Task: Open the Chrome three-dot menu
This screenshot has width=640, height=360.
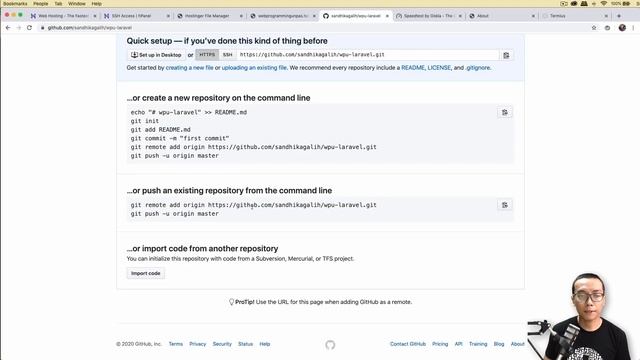Action: pos(633,28)
